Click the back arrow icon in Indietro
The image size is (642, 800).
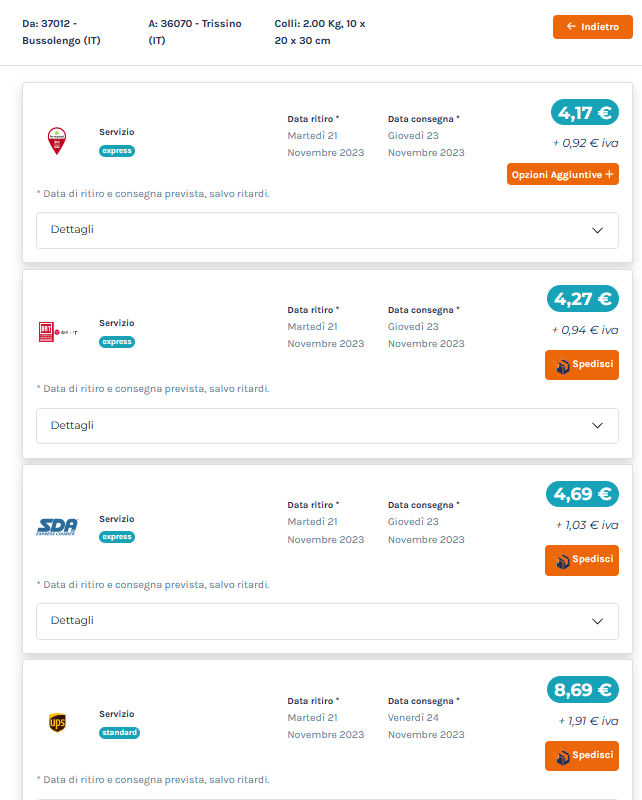[x=571, y=27]
